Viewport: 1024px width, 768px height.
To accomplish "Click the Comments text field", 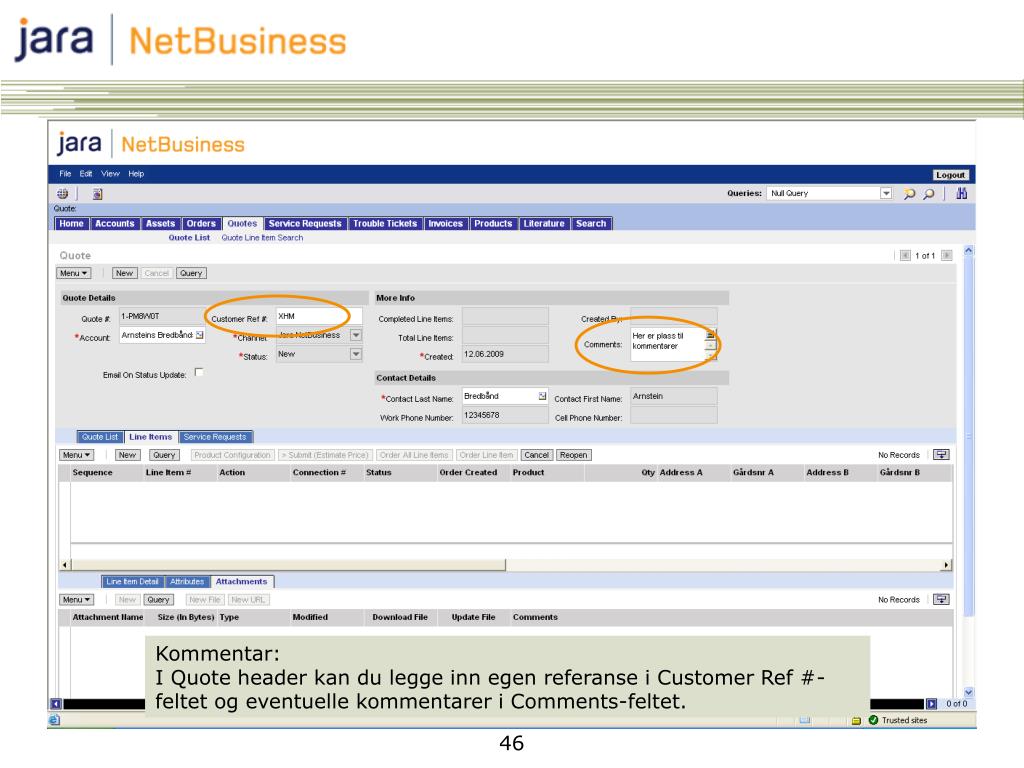I will pyautogui.click(x=668, y=344).
